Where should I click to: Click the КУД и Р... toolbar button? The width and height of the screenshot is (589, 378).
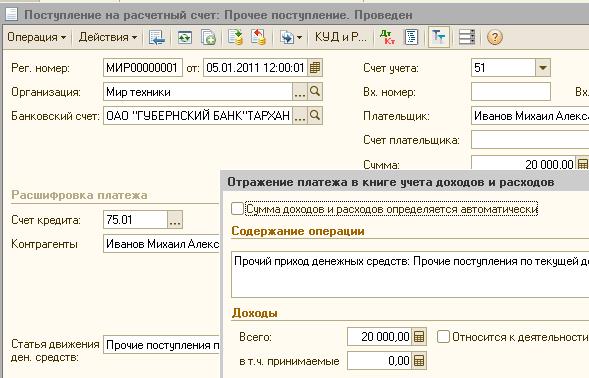(x=341, y=37)
